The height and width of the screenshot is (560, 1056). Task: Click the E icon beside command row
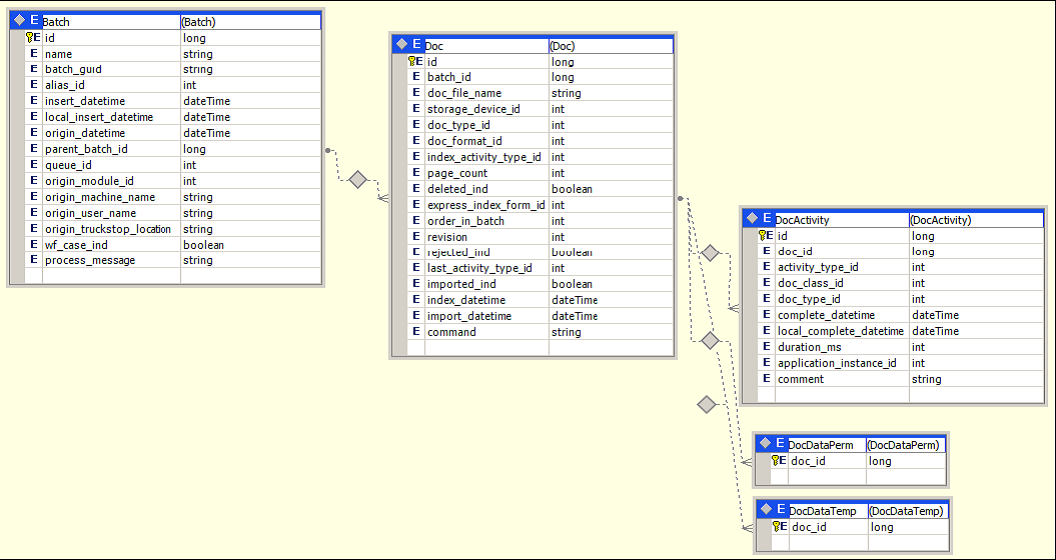tap(416, 332)
